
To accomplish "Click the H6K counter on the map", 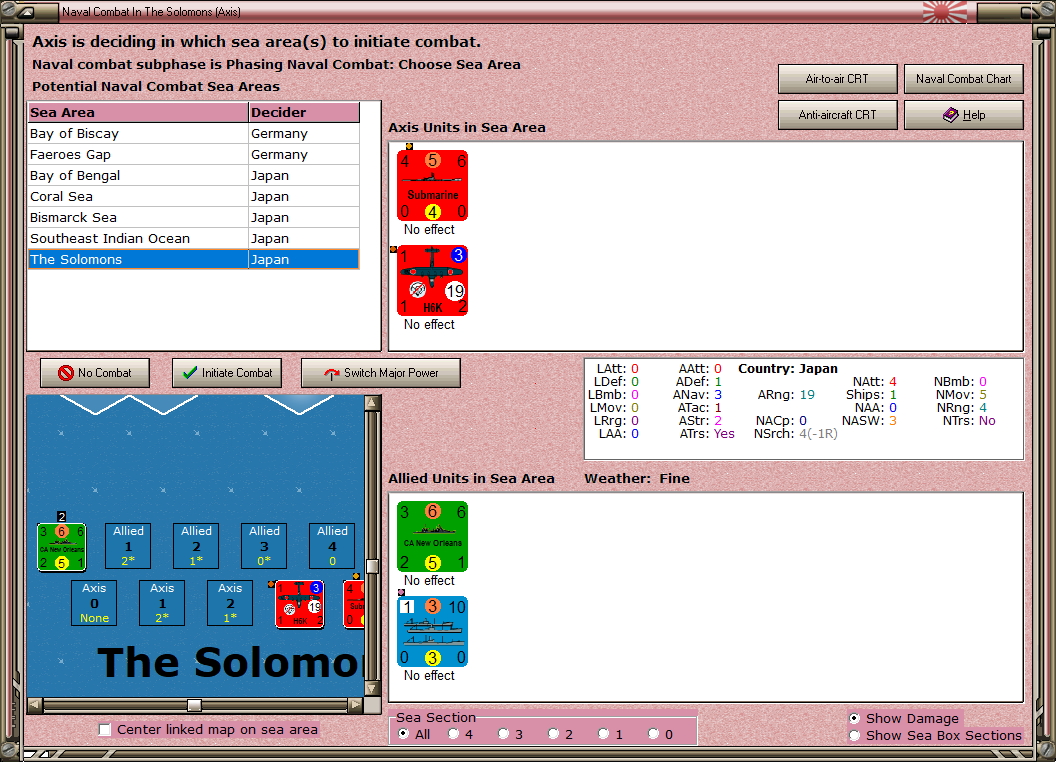I will (x=300, y=604).
